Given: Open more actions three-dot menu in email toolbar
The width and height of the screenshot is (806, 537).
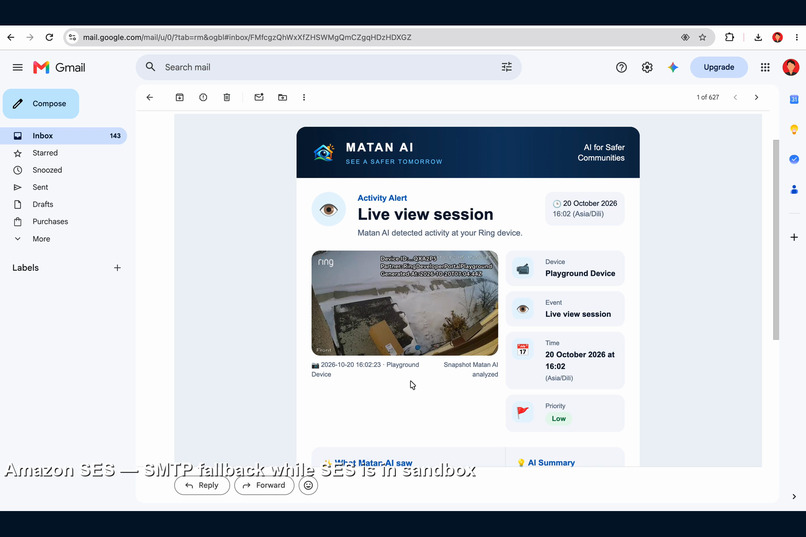Looking at the screenshot, I should [x=304, y=97].
